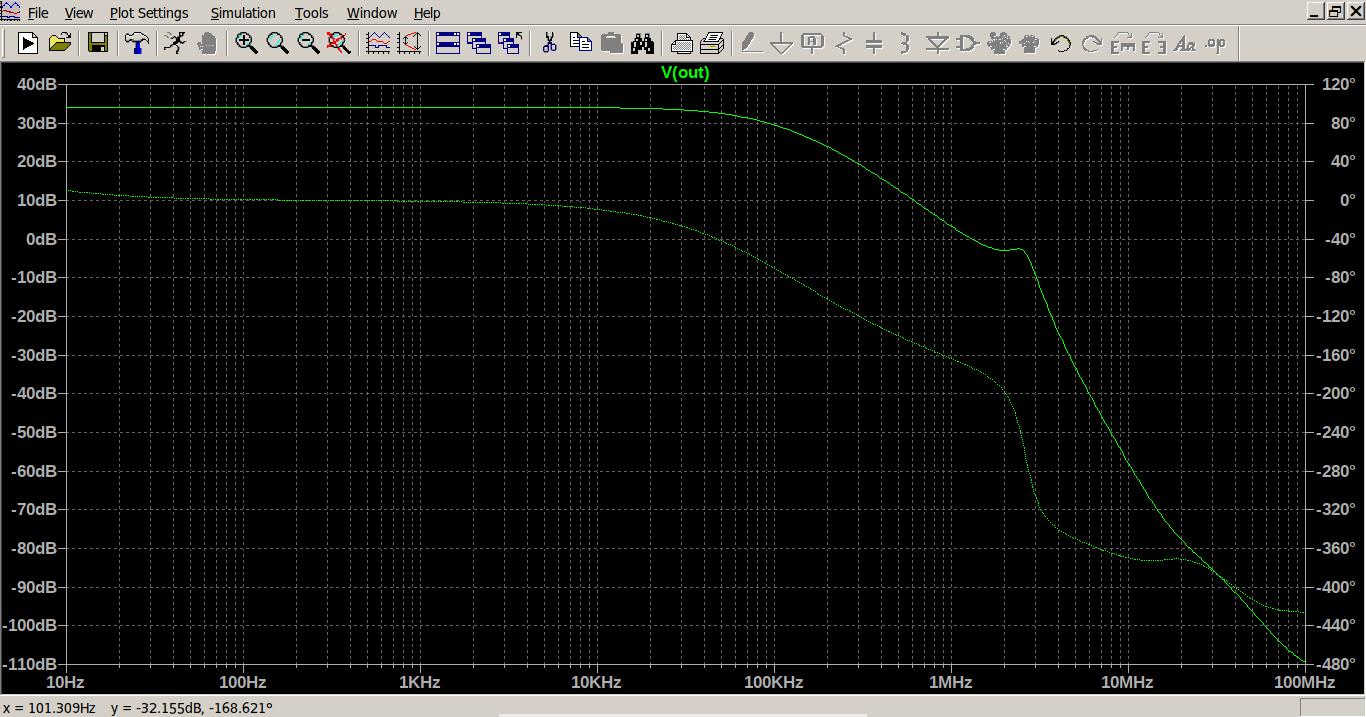
Task: Click the 120° phase axis label
Action: coord(1337,85)
